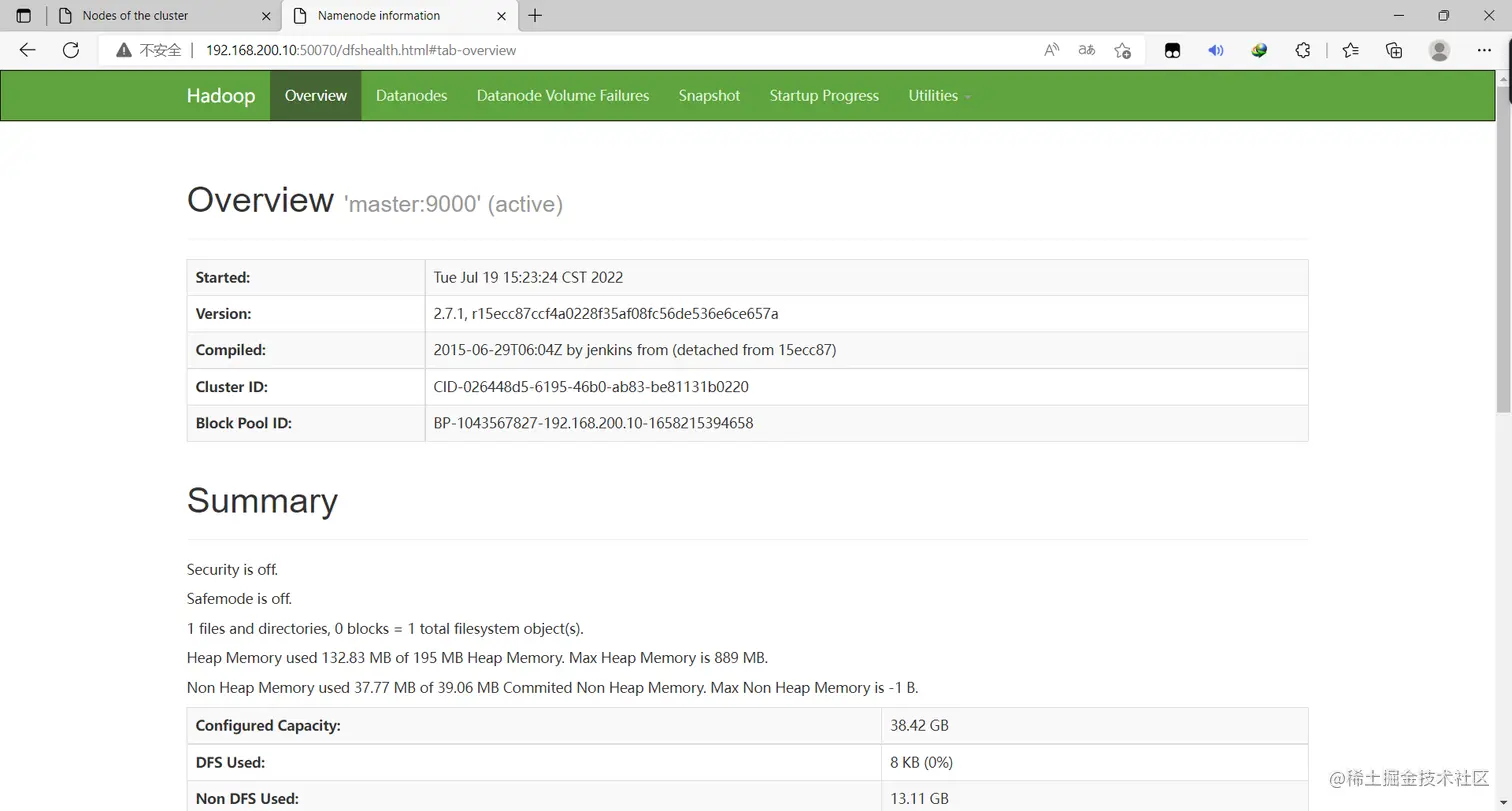Image resolution: width=1512 pixels, height=811 pixels.
Task: Open the Extensions puzzle menu
Action: [1303, 50]
